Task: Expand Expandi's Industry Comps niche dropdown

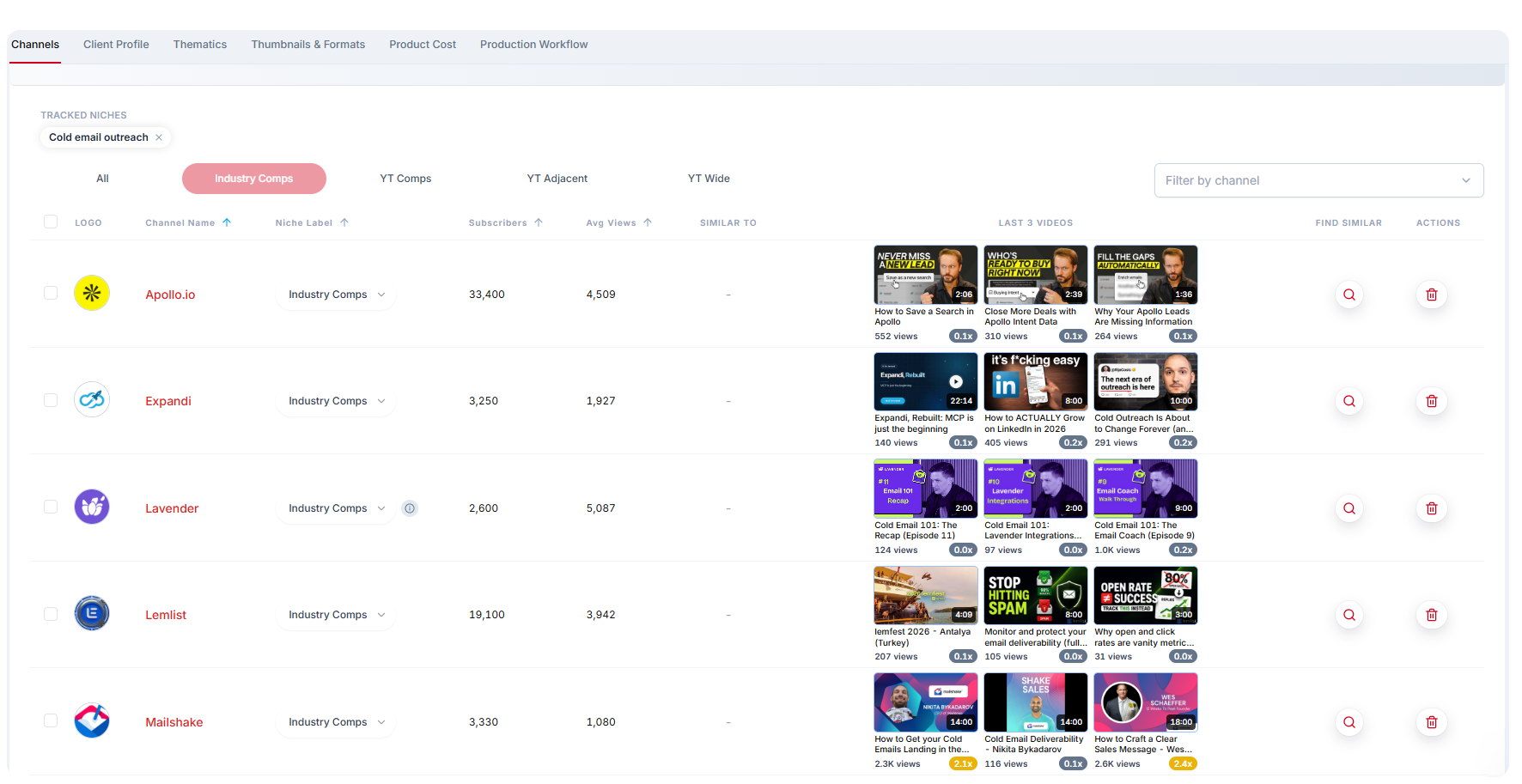Action: tap(336, 401)
